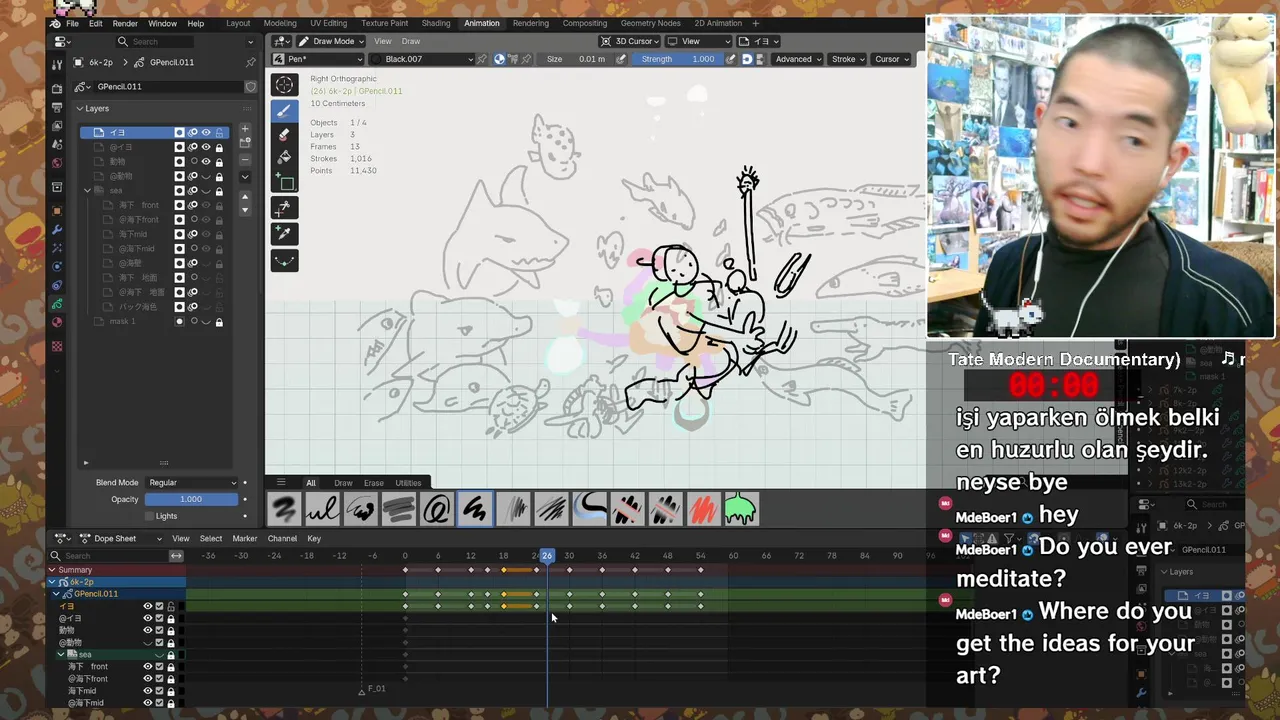Move the active layer down
Viewport: 1280px width, 720px height.
point(245,209)
